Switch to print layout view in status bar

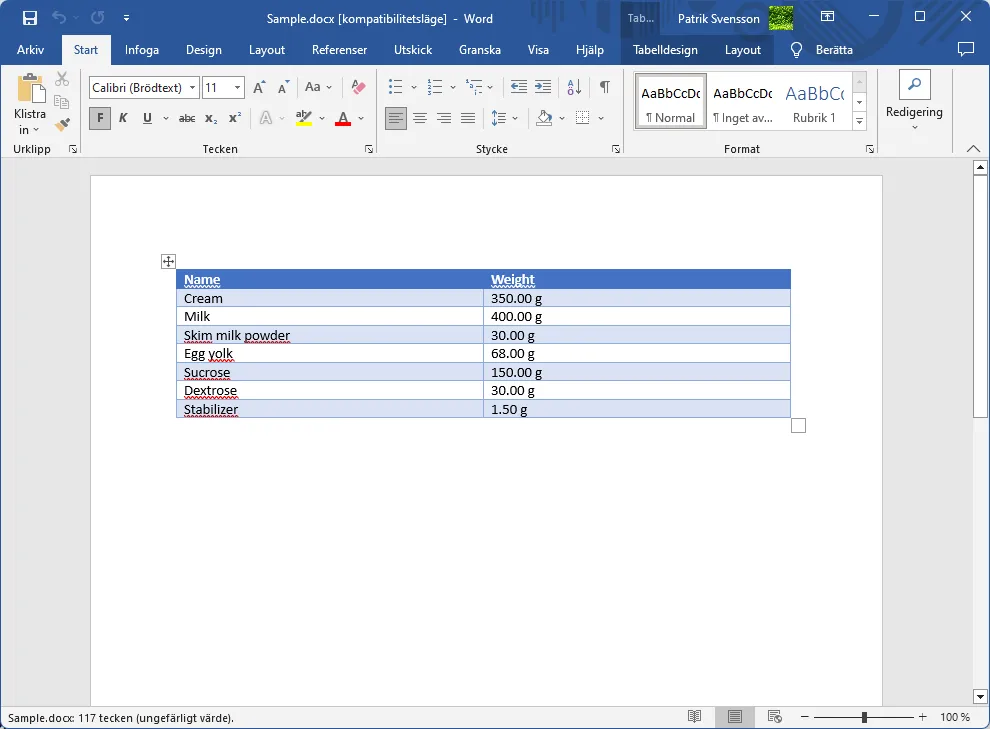coord(734,716)
